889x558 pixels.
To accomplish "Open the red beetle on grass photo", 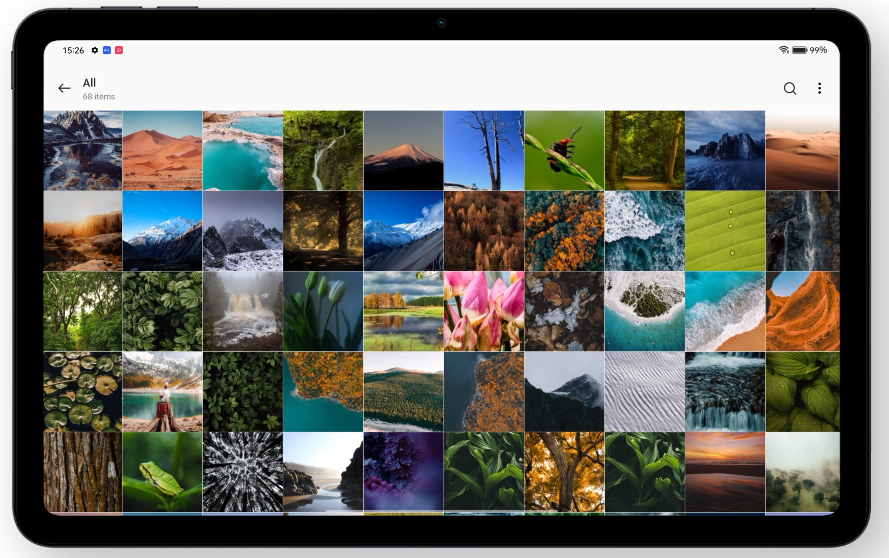I will 565,150.
